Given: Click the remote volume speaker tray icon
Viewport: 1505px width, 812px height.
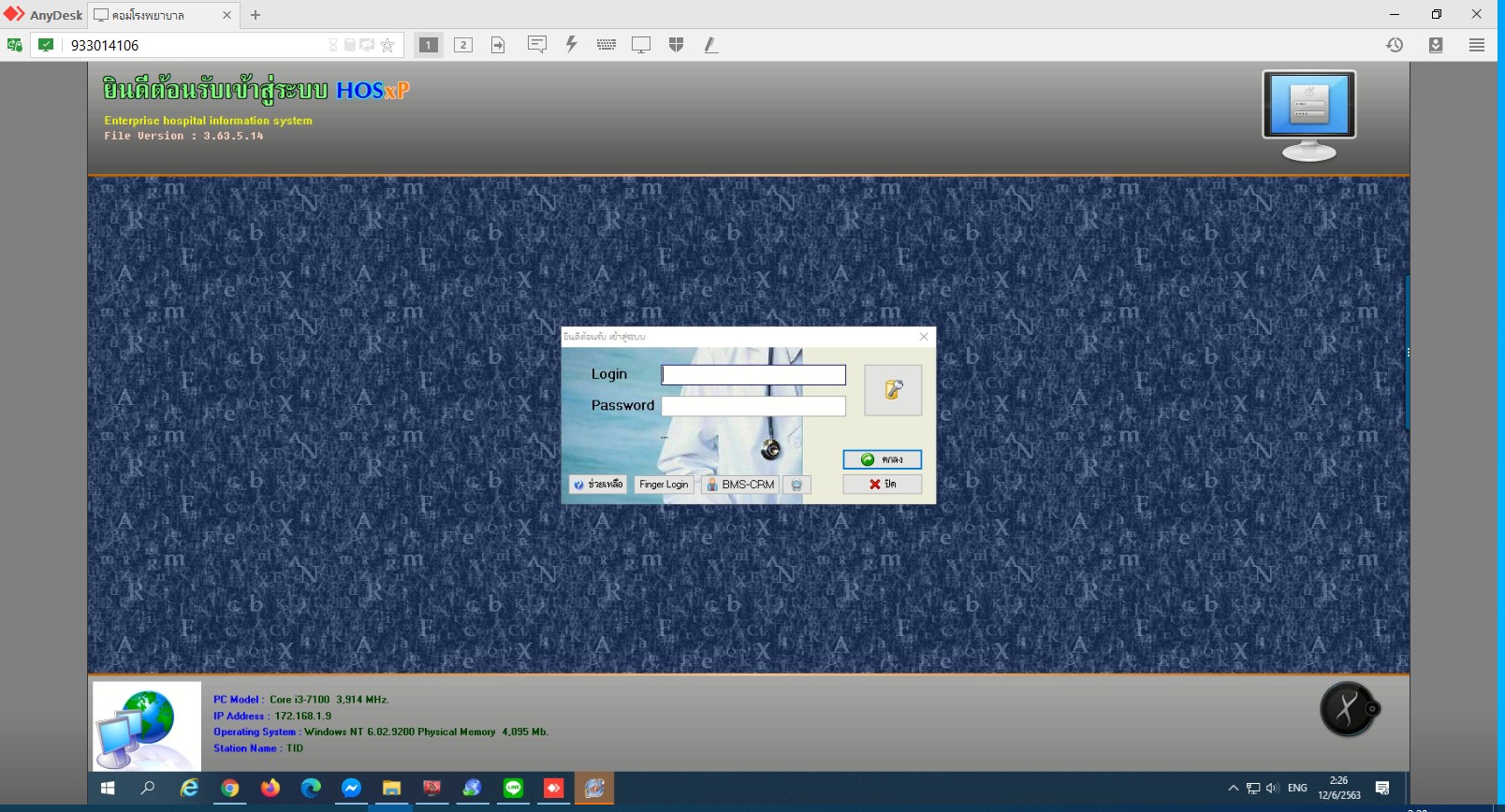Looking at the screenshot, I should click(1272, 789).
